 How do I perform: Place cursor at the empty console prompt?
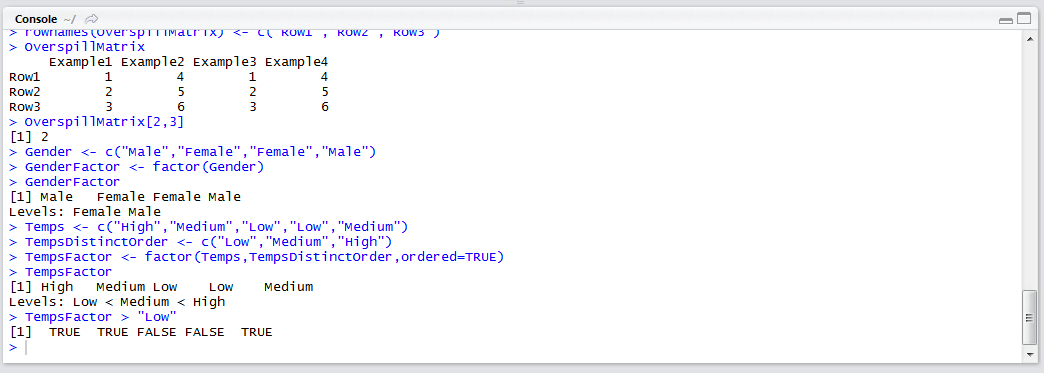pos(27,348)
